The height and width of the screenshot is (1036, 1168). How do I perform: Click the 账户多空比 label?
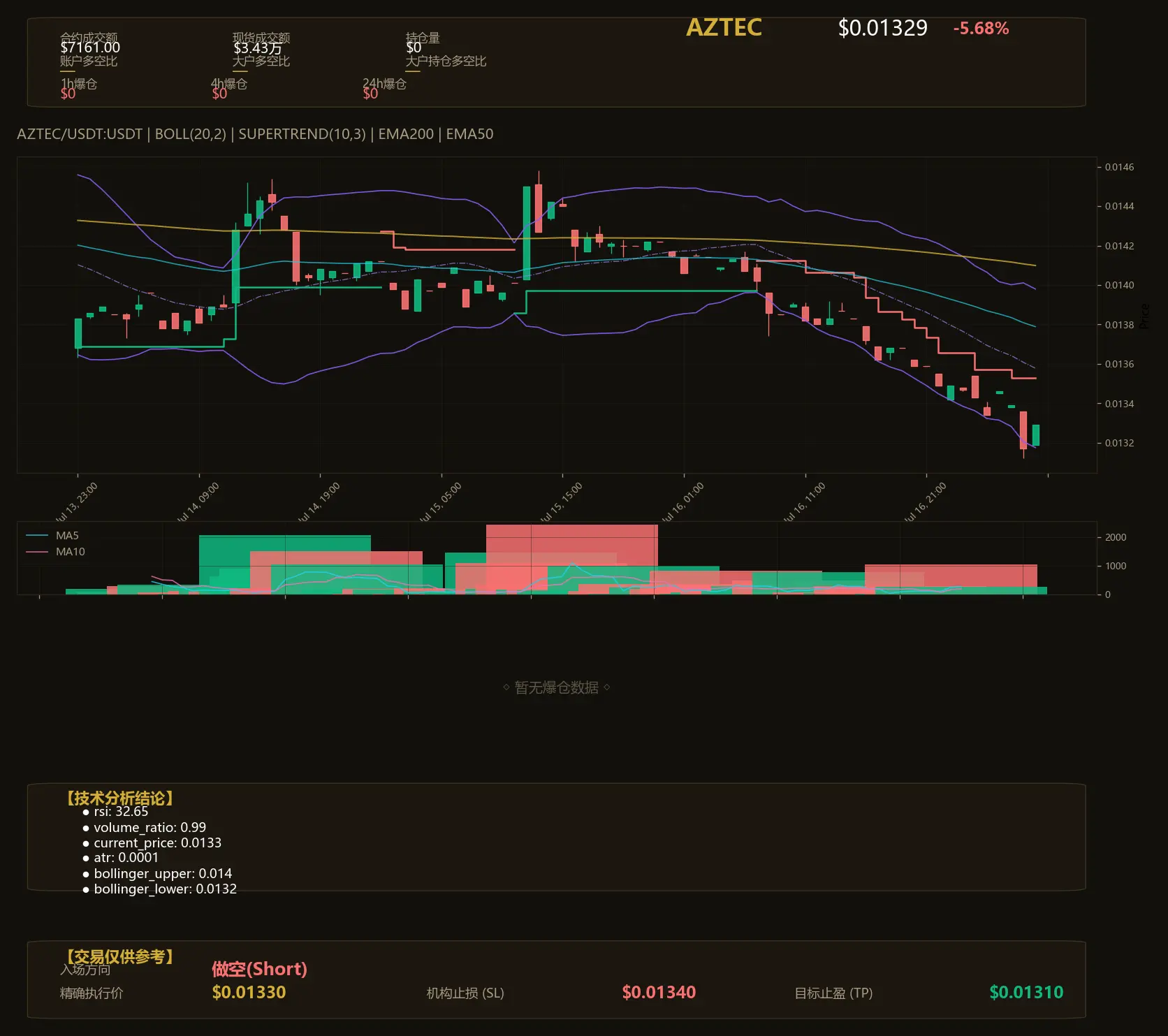point(89,61)
